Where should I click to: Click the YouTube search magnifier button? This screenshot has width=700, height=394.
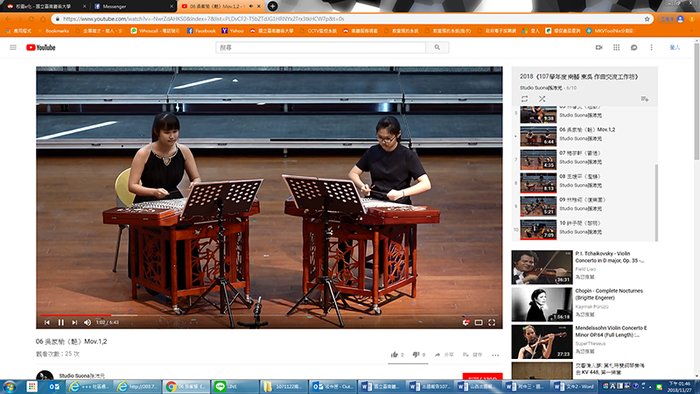[437, 47]
